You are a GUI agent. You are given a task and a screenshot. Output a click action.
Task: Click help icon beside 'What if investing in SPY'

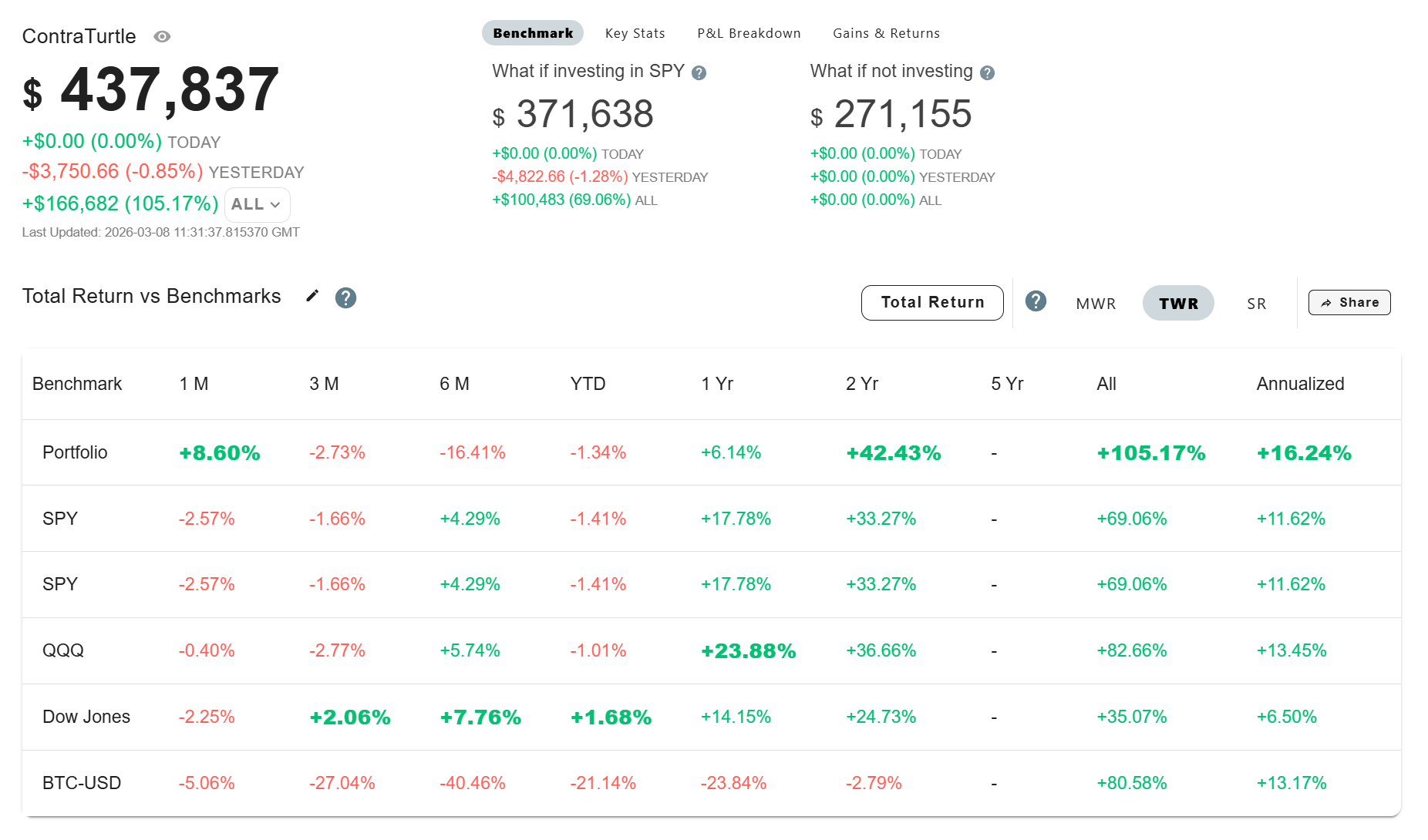tap(699, 73)
